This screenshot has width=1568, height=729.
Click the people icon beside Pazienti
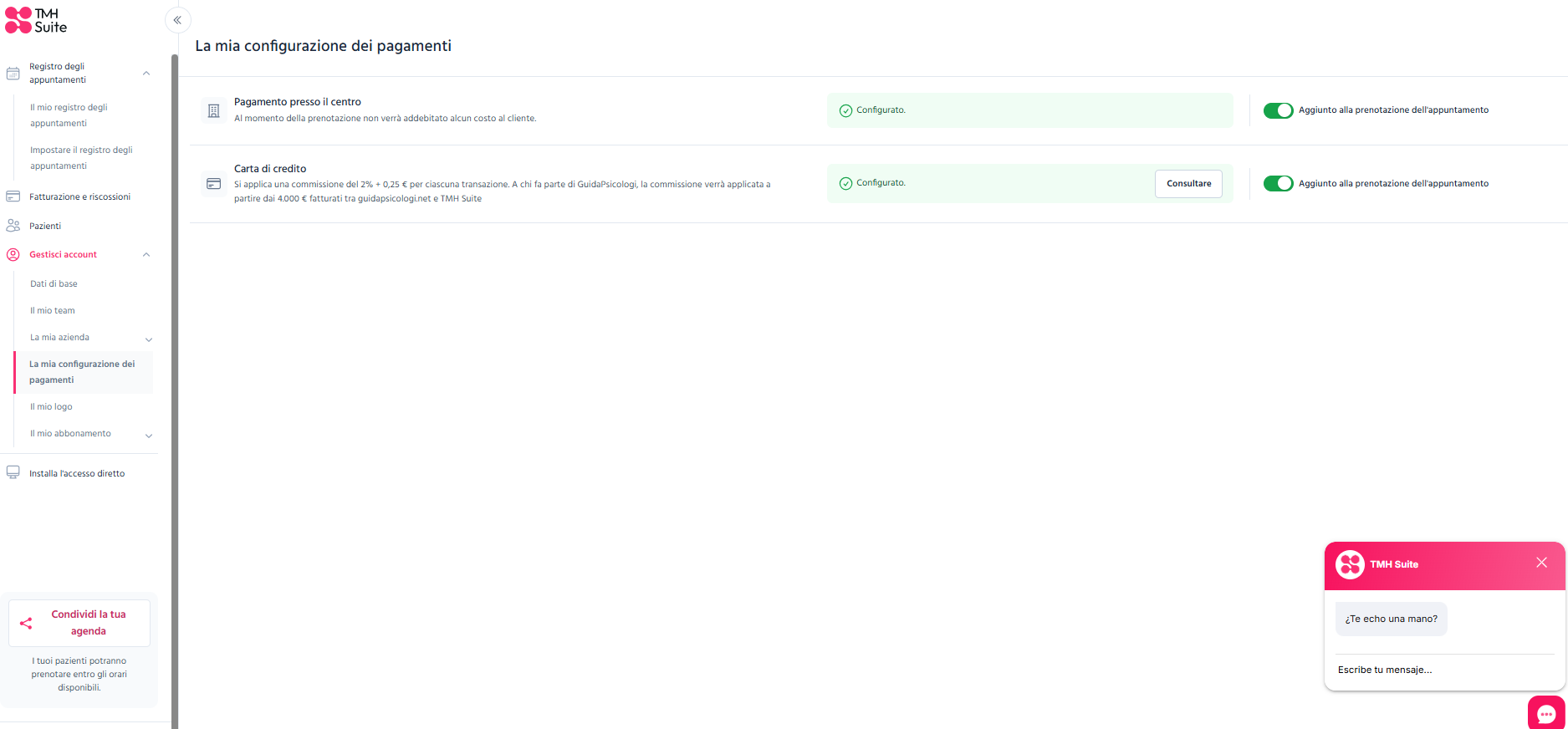click(13, 226)
